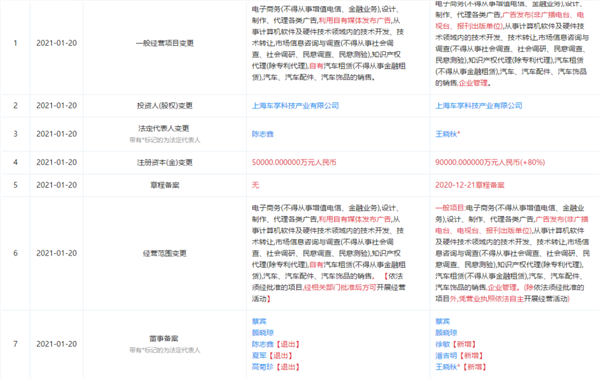Open 王晓秋* link in the 法定代表人变更 row
This screenshot has width=600, height=379.
point(447,134)
